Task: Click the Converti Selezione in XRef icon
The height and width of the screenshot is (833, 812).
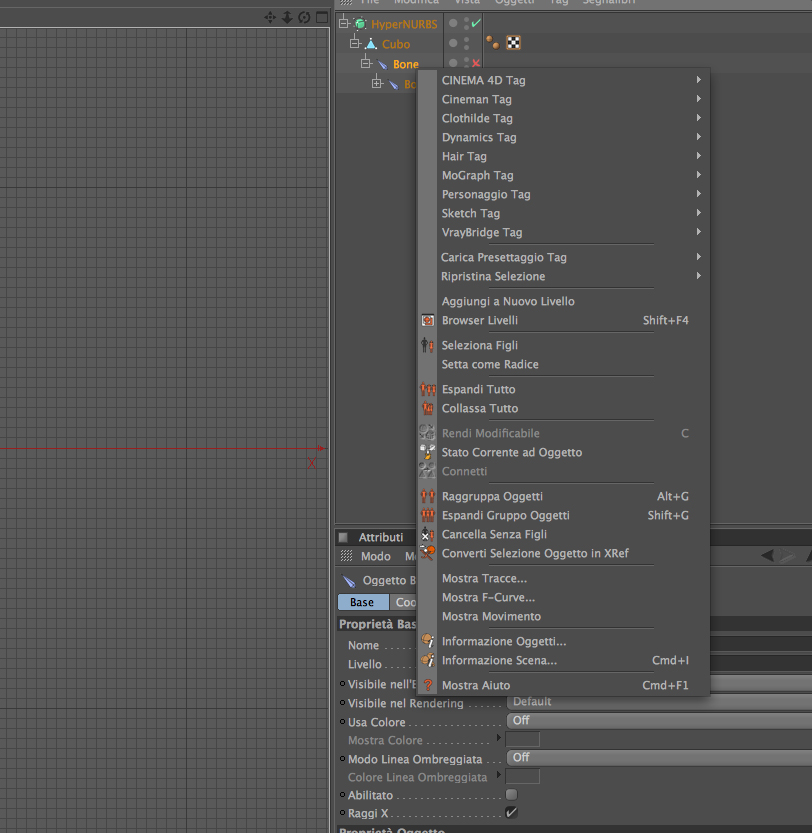Action: (427, 553)
